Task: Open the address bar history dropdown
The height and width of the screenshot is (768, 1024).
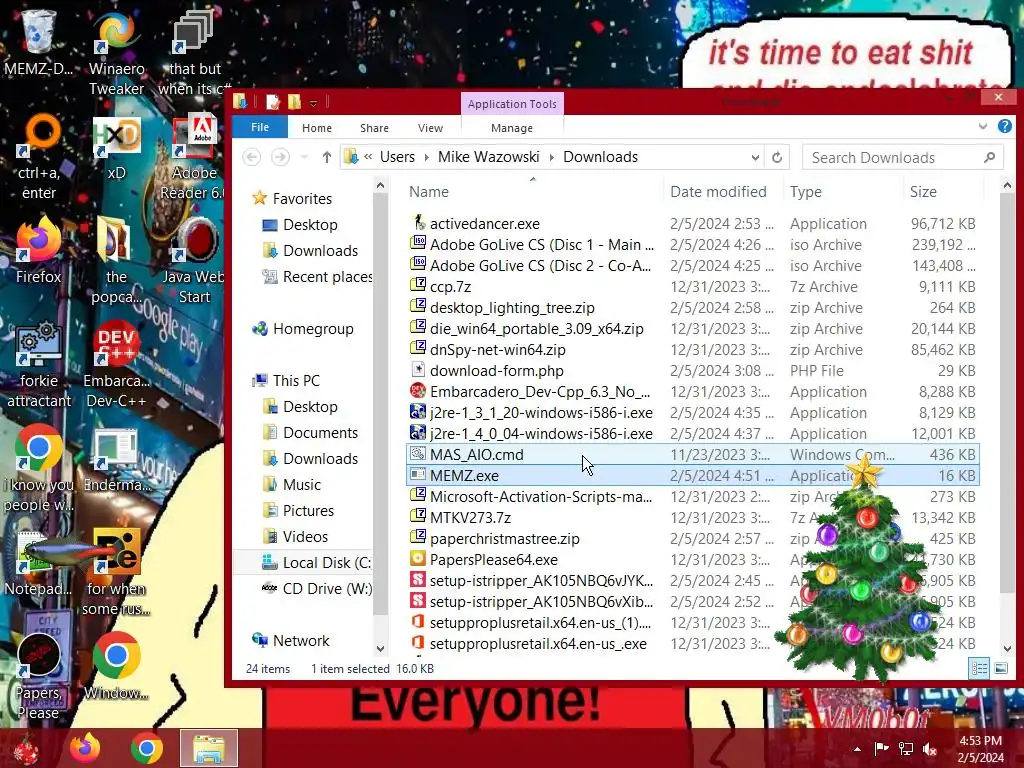Action: coord(755,157)
